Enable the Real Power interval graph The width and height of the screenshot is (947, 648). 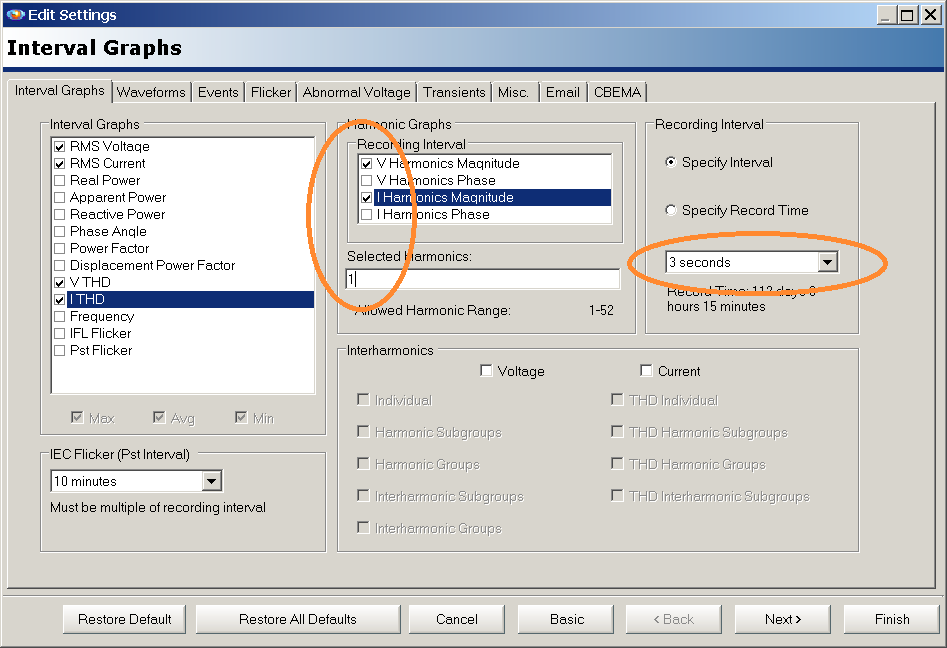coord(59,180)
